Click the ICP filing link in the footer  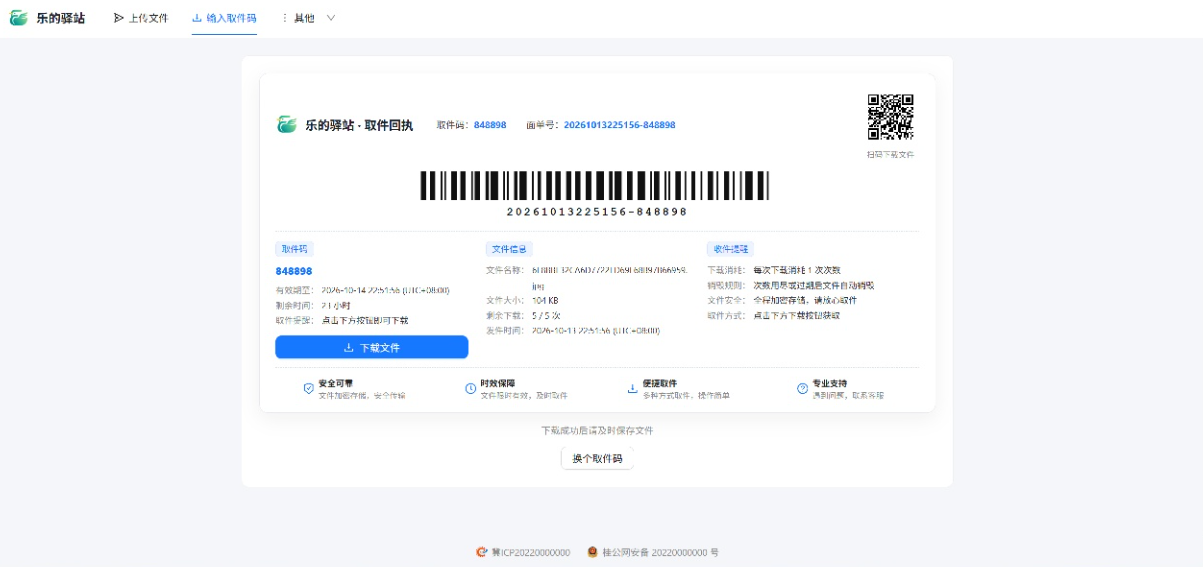click(531, 552)
